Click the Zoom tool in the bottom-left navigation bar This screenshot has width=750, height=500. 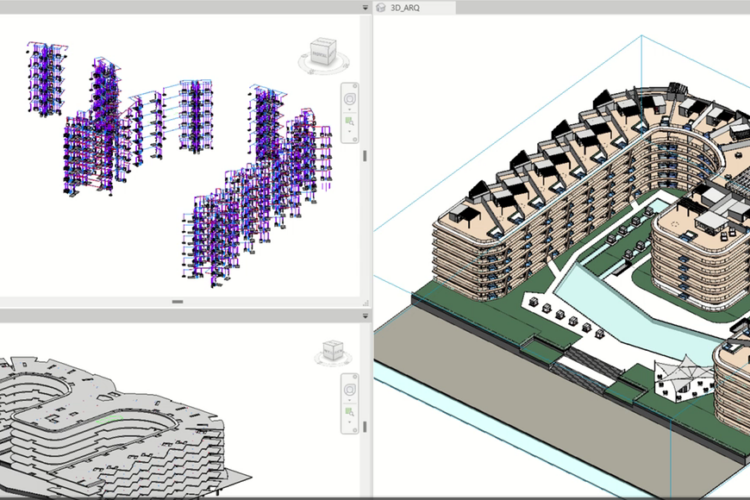click(350, 412)
